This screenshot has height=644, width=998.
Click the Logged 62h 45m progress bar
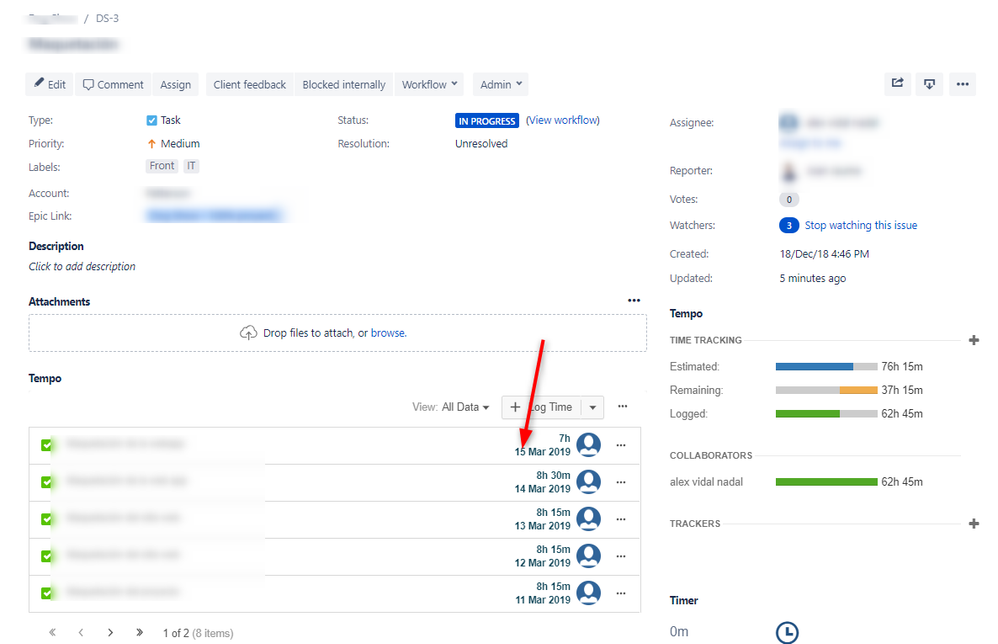point(826,414)
